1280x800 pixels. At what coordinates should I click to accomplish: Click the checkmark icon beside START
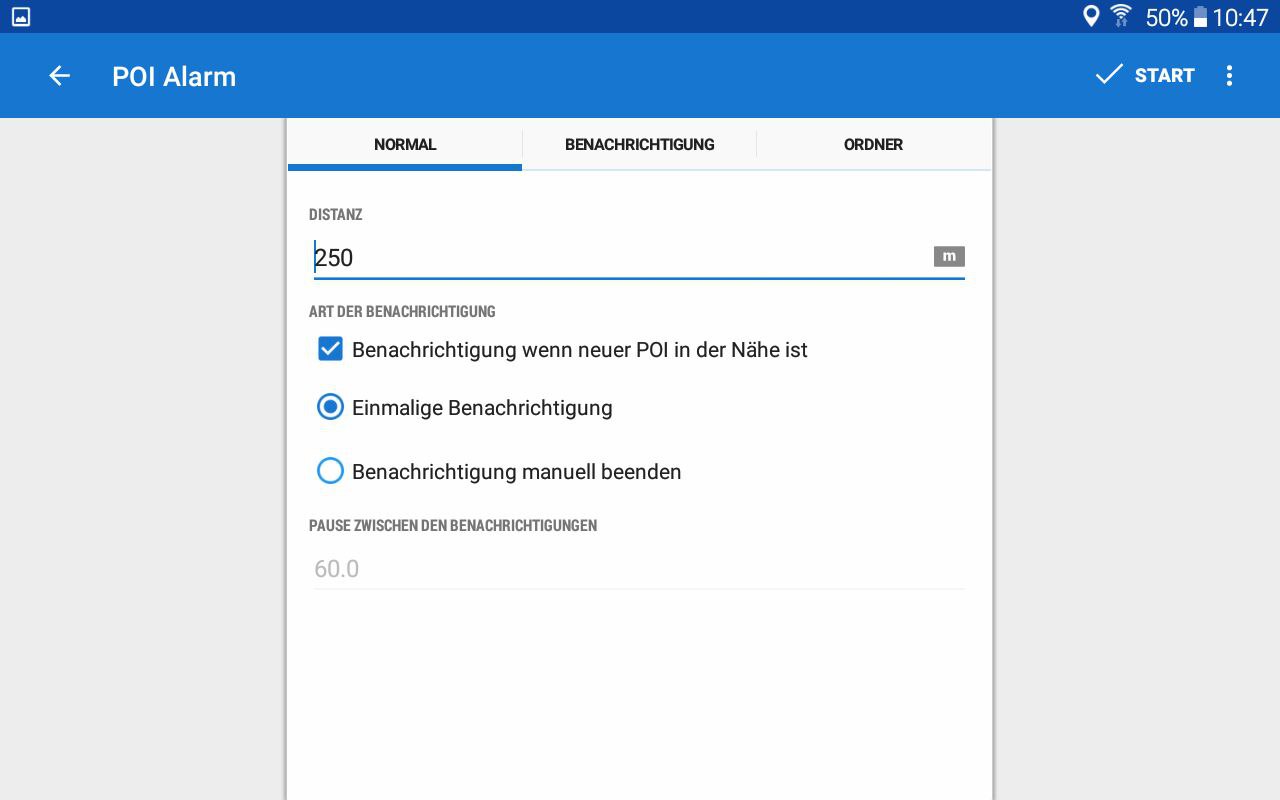1109,75
